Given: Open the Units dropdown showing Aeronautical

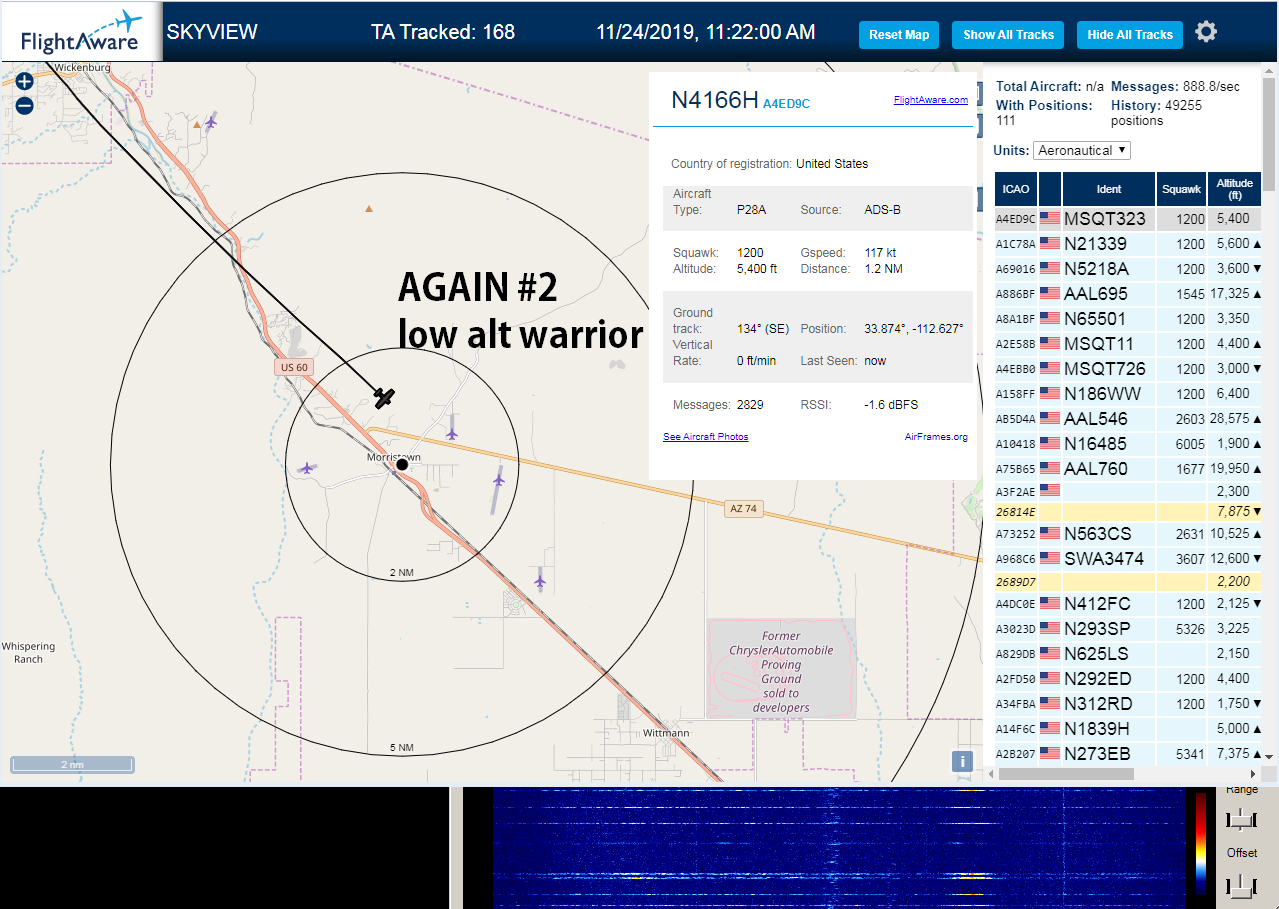Looking at the screenshot, I should coord(1082,150).
